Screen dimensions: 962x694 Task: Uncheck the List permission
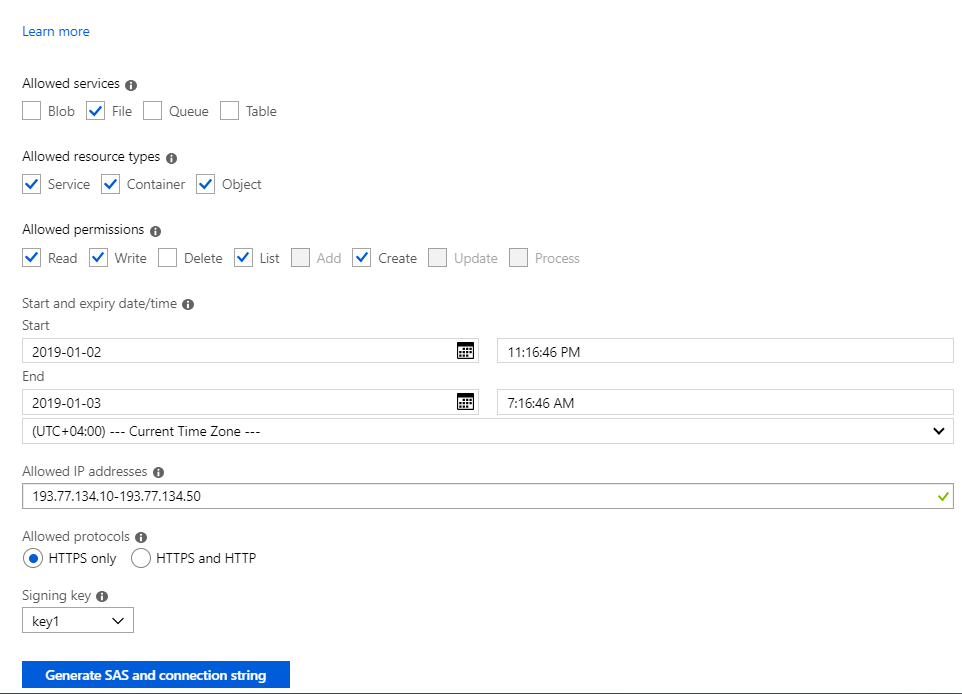point(244,258)
